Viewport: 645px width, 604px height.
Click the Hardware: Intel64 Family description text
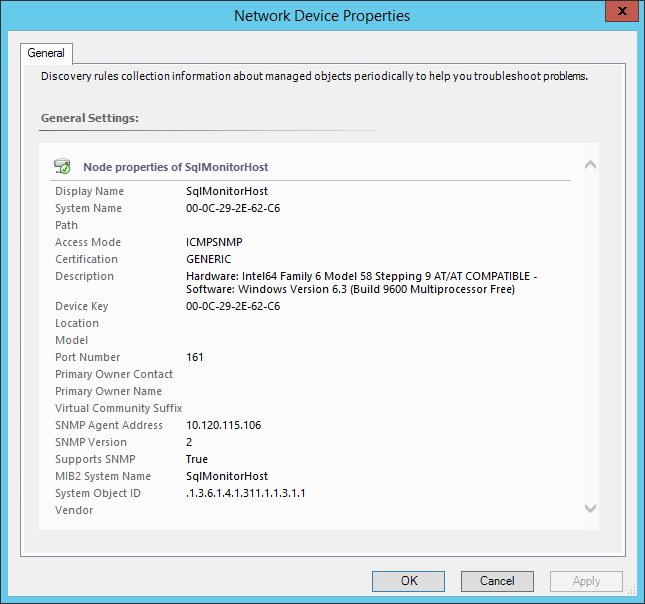(362, 283)
